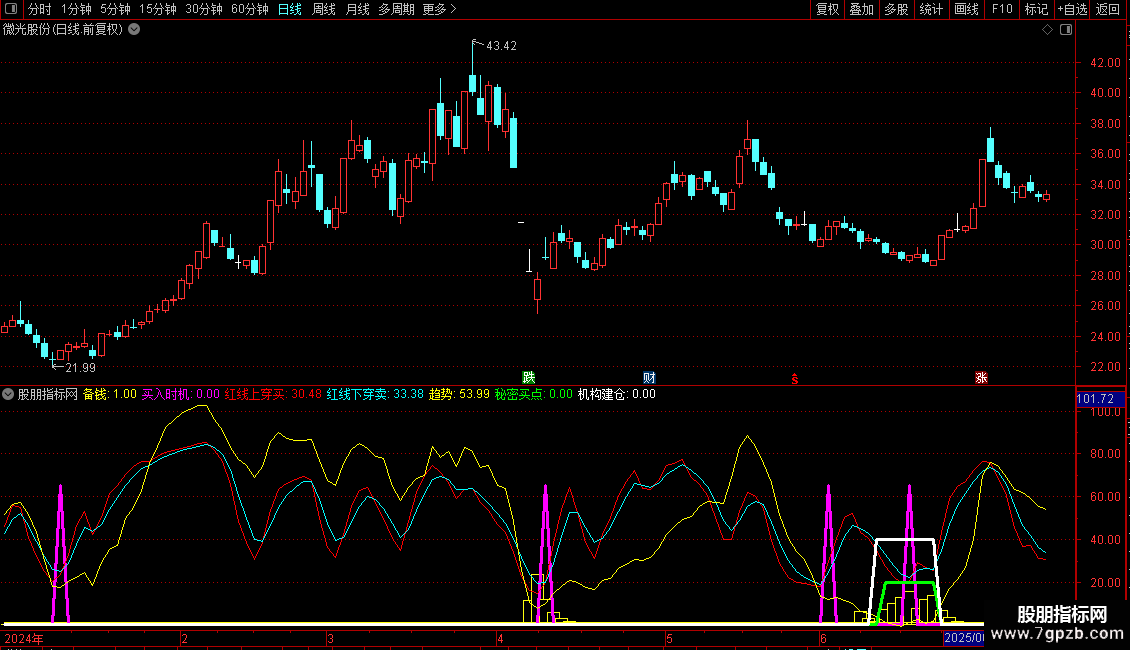Click the highlighted 2025 date label
The height and width of the screenshot is (650, 1130).
964,638
